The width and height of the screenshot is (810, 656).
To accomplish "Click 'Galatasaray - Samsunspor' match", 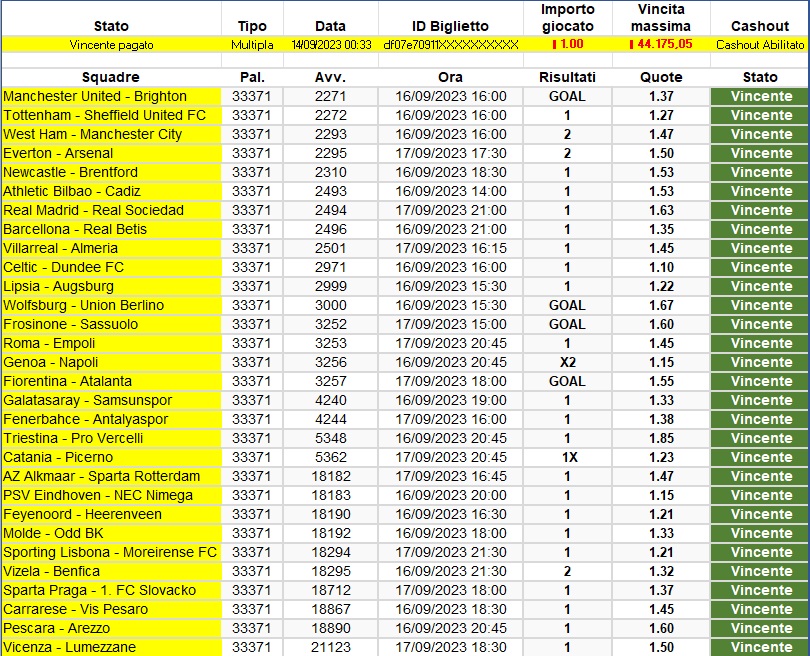I will pos(112,401).
